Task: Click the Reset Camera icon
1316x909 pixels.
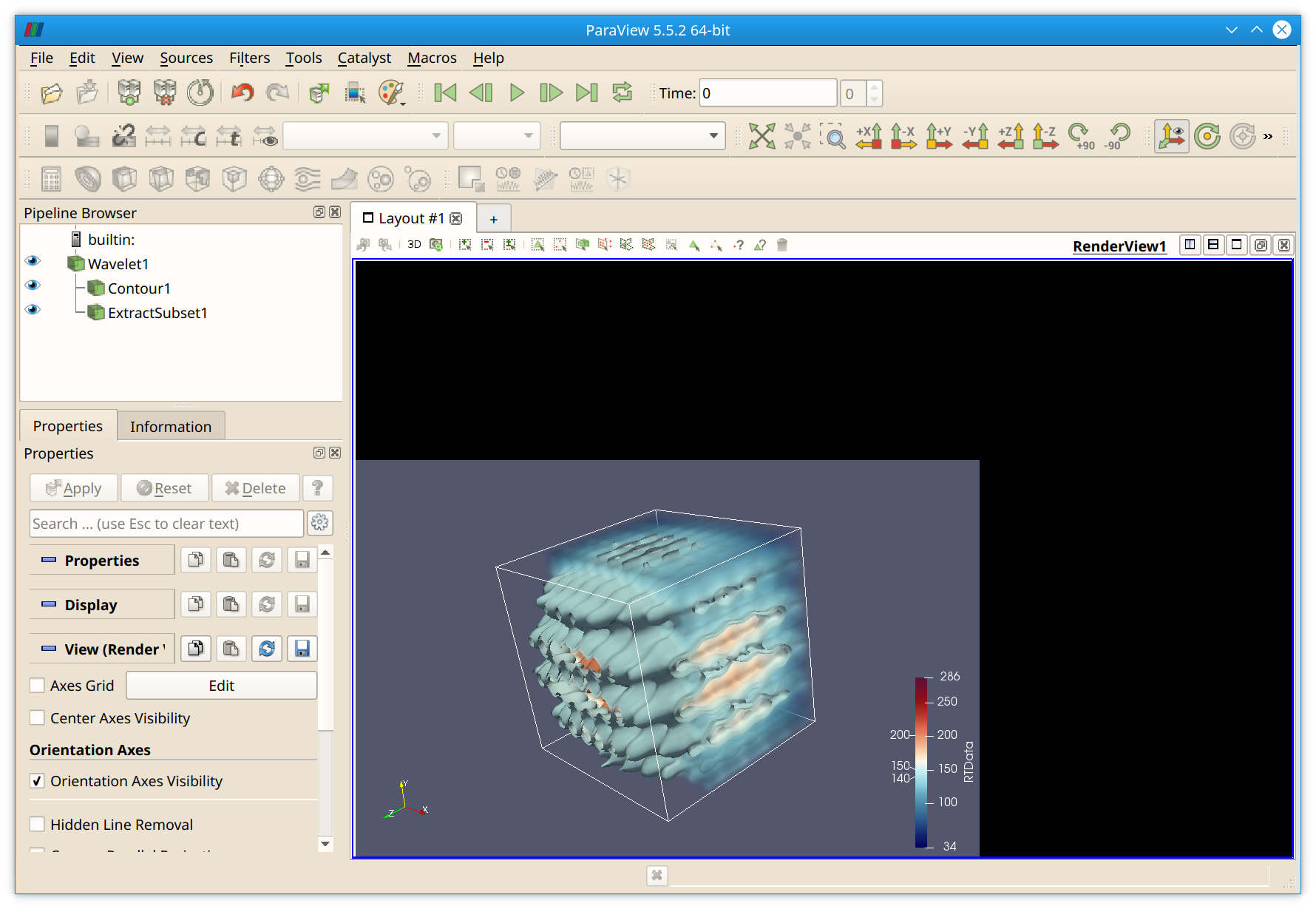Action: [762, 136]
